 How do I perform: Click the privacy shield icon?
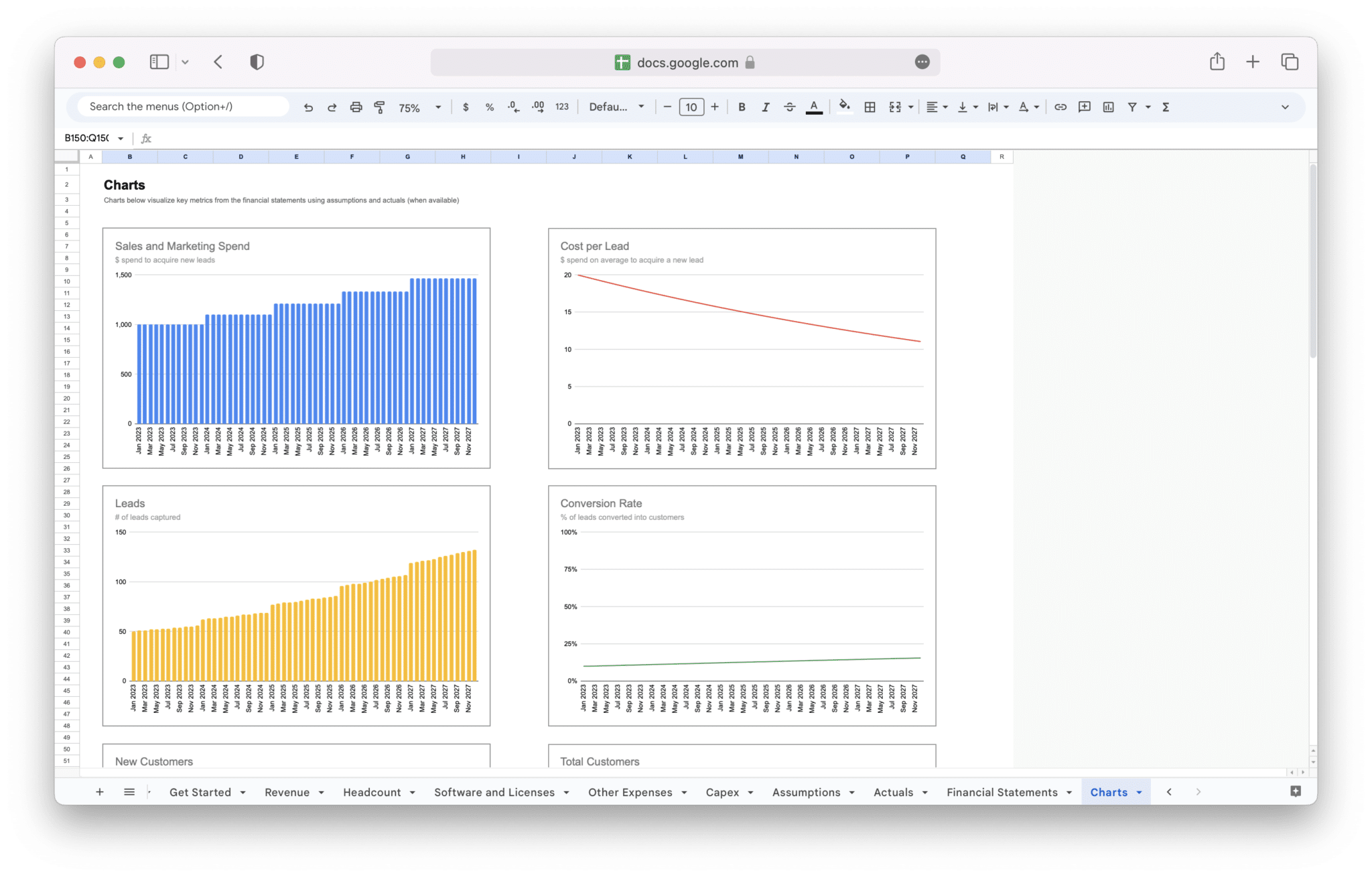coord(257,62)
